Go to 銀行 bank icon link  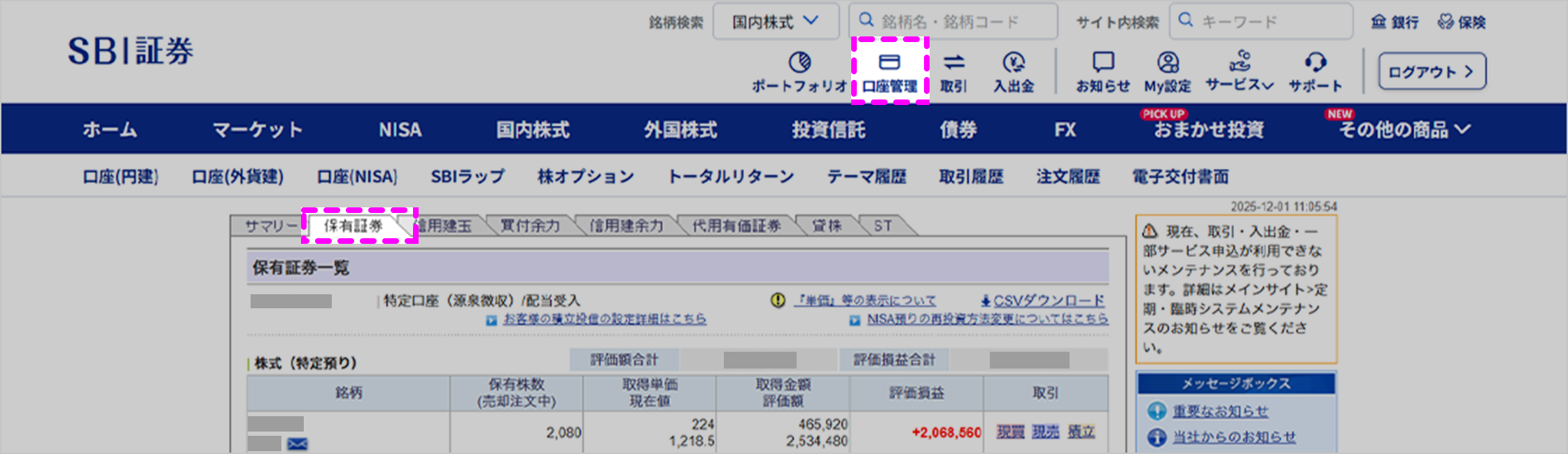(1394, 22)
